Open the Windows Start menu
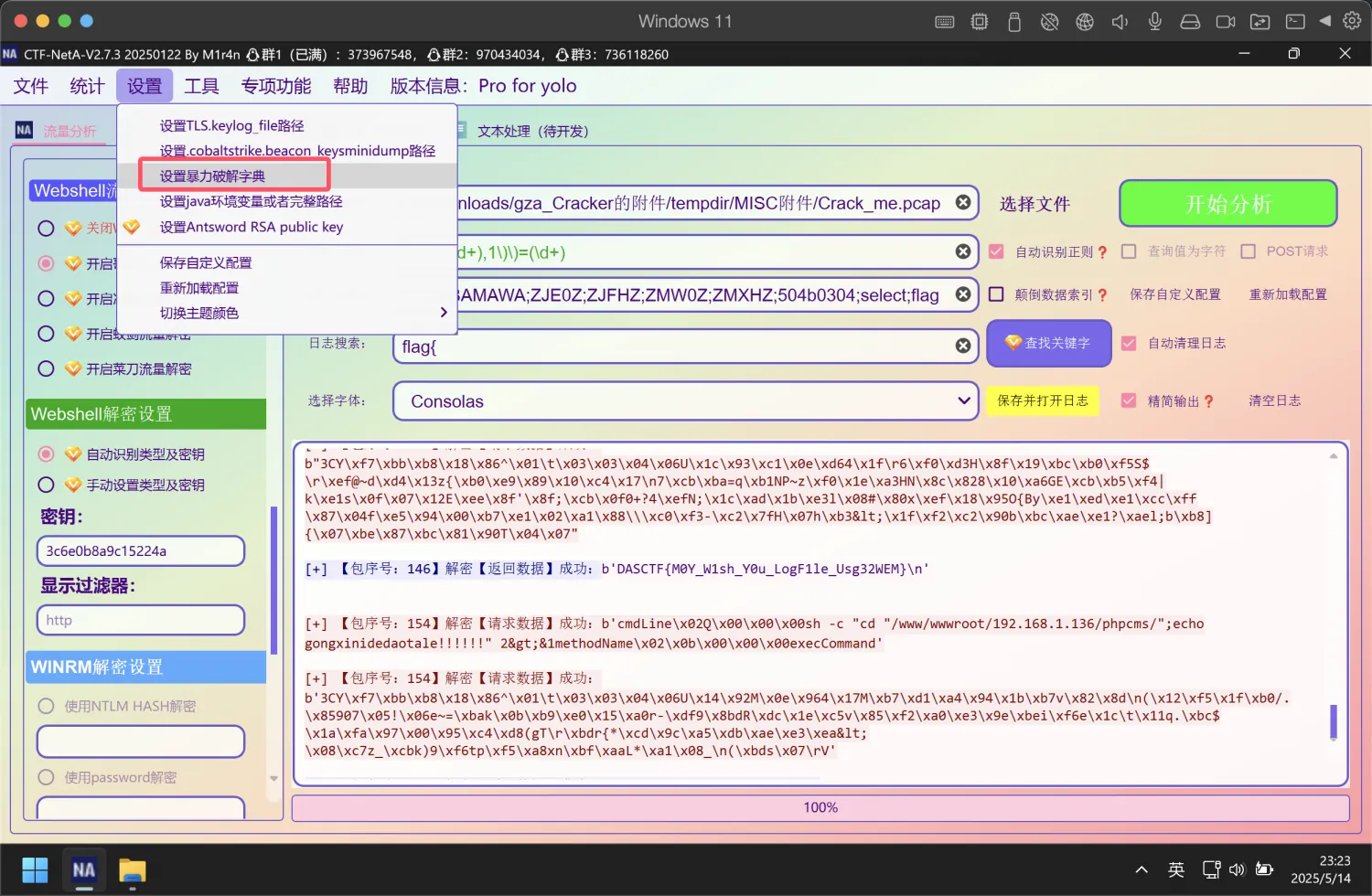The height and width of the screenshot is (896, 1372). 35,869
